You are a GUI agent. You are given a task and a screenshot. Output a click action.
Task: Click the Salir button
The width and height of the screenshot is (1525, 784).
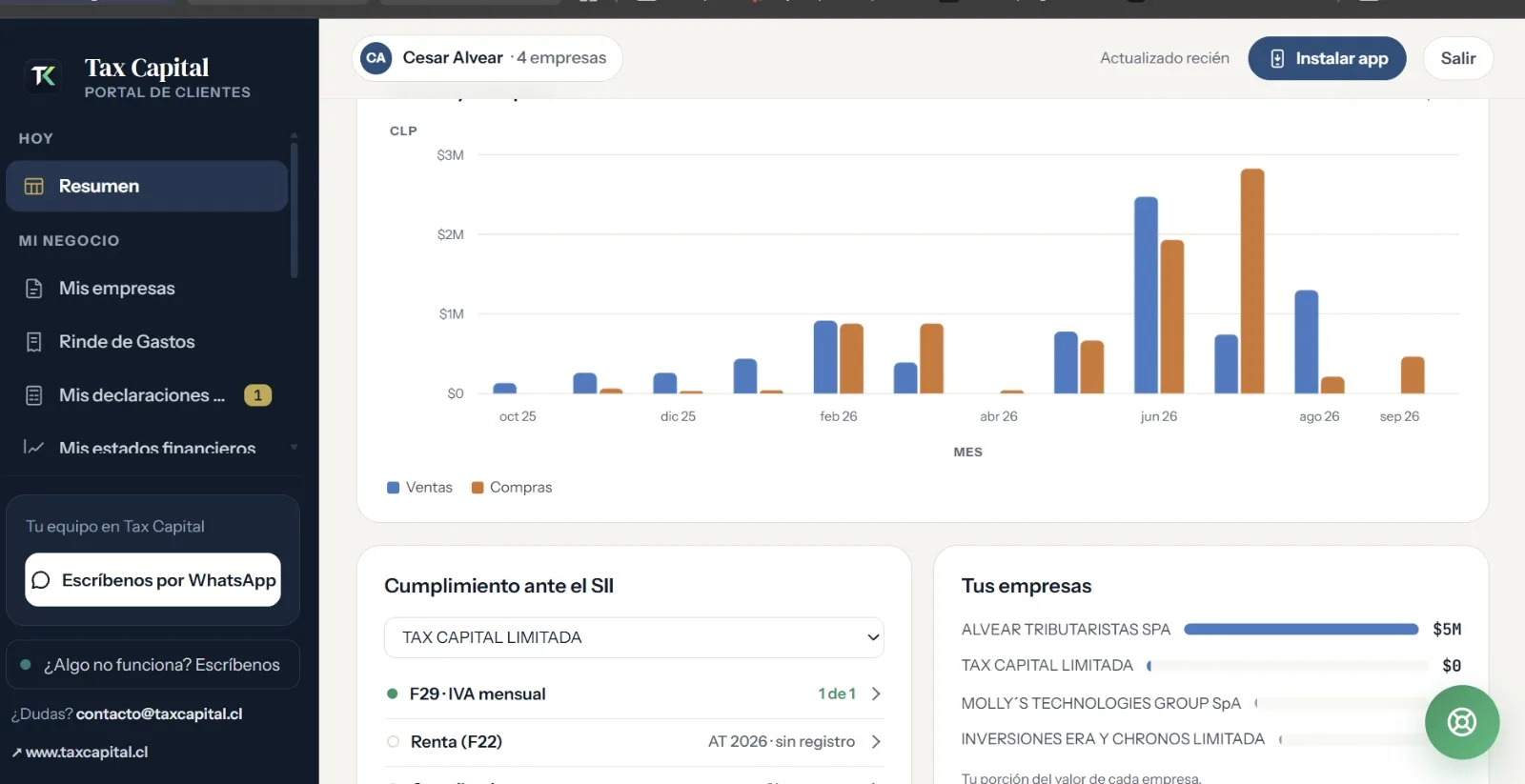(x=1457, y=59)
